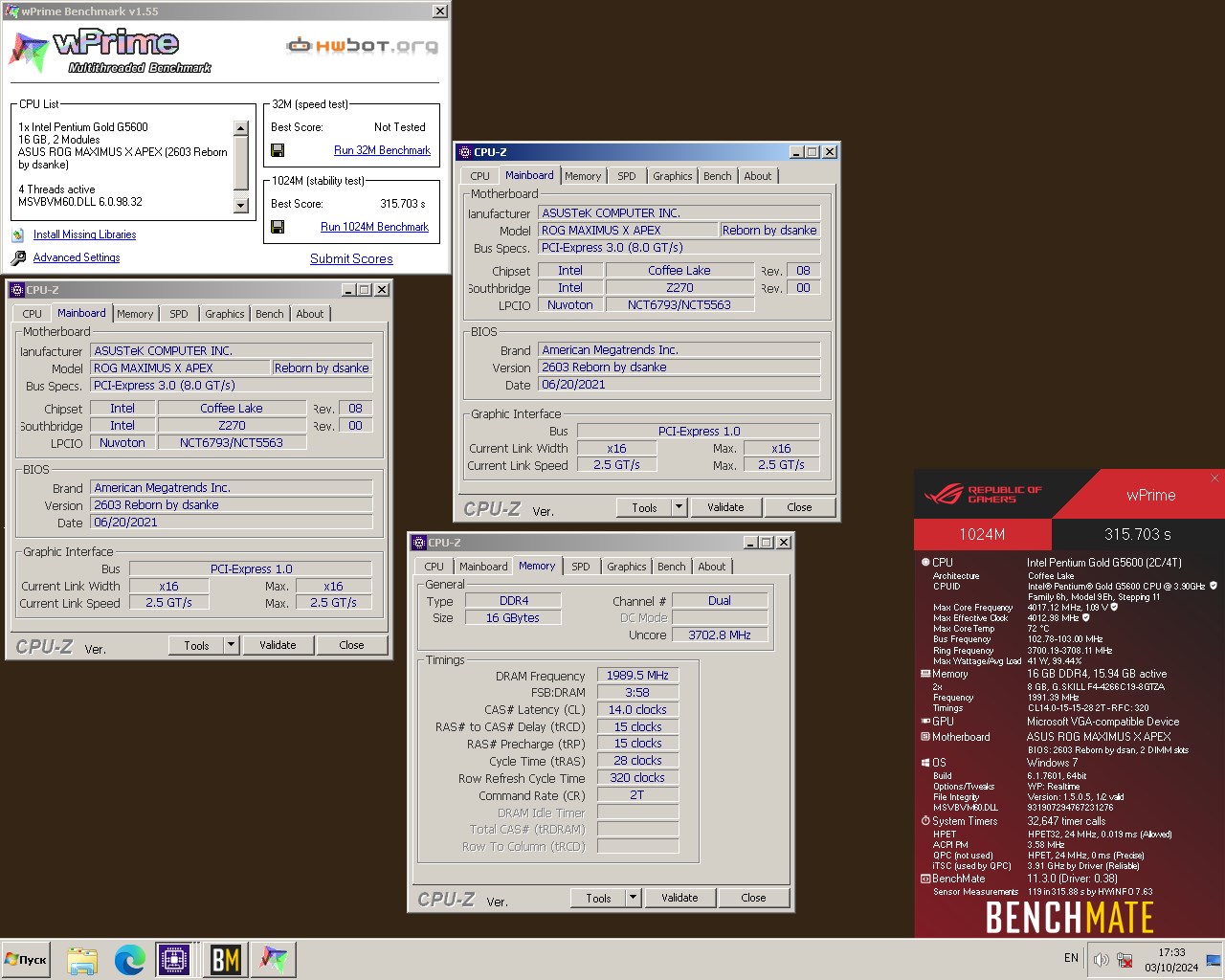Click the EN language indicator
The width and height of the screenshot is (1225, 980).
[1071, 958]
